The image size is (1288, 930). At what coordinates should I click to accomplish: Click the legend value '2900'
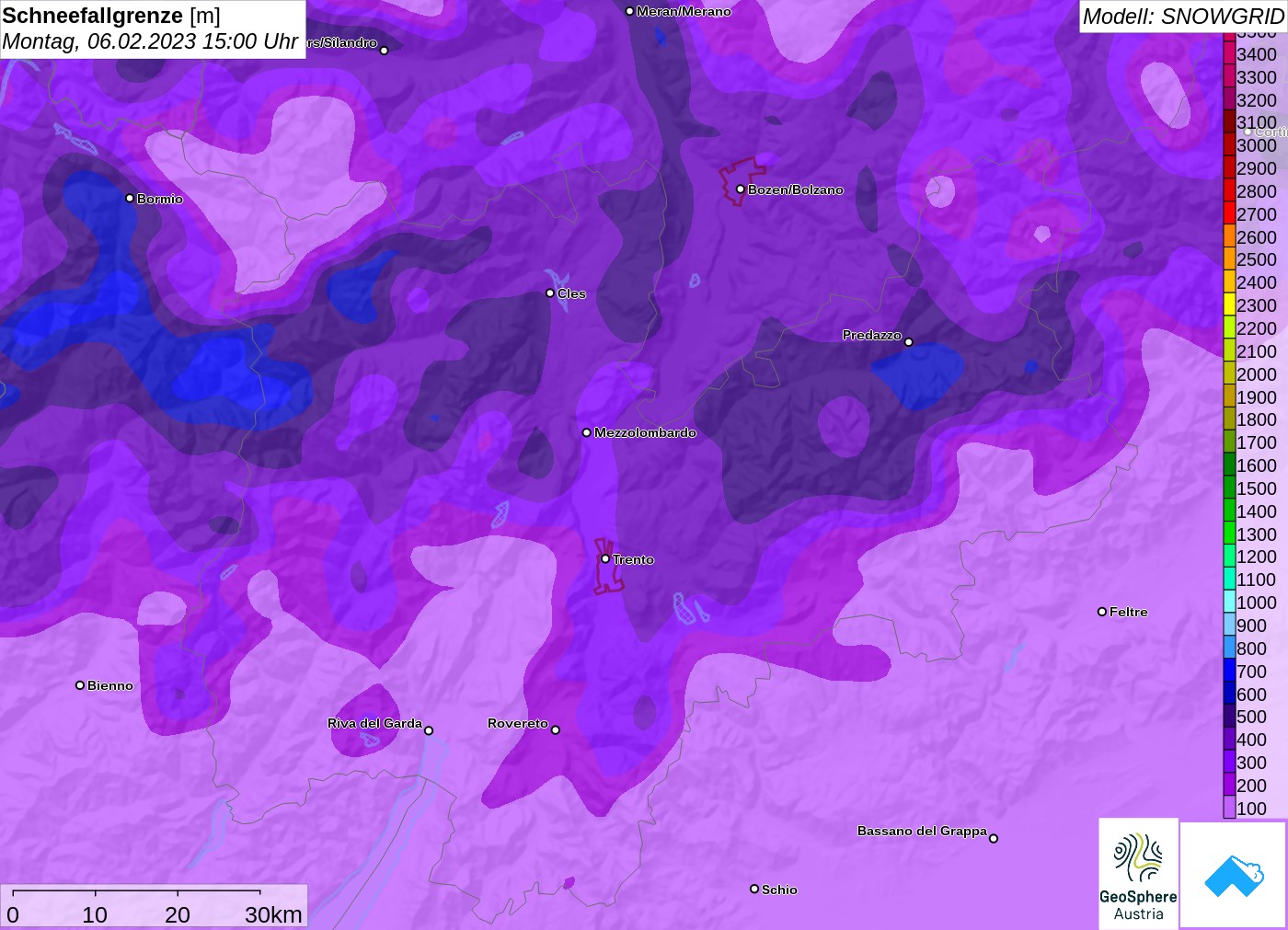point(1257,168)
